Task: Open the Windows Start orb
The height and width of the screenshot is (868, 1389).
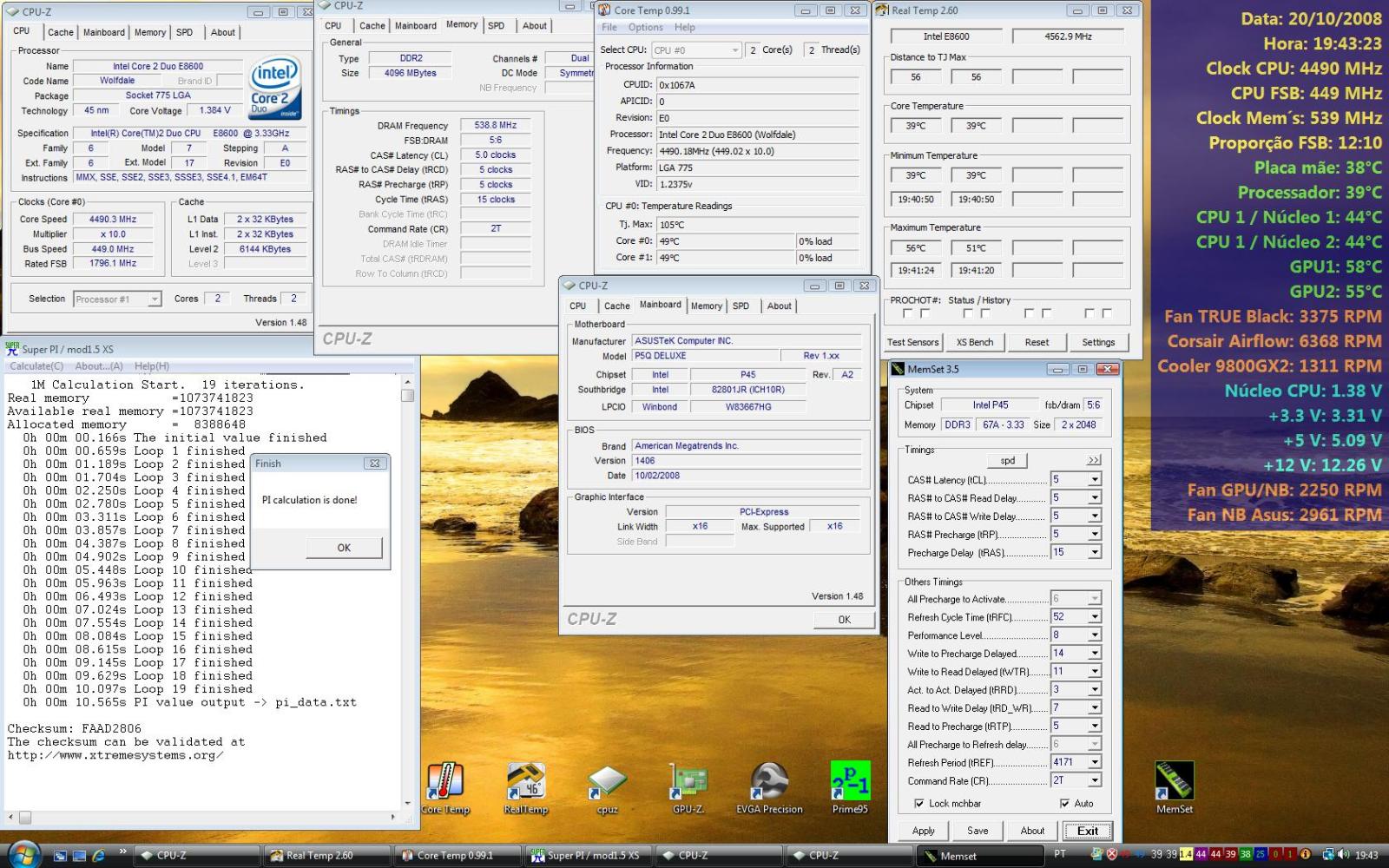Action: tap(24, 855)
